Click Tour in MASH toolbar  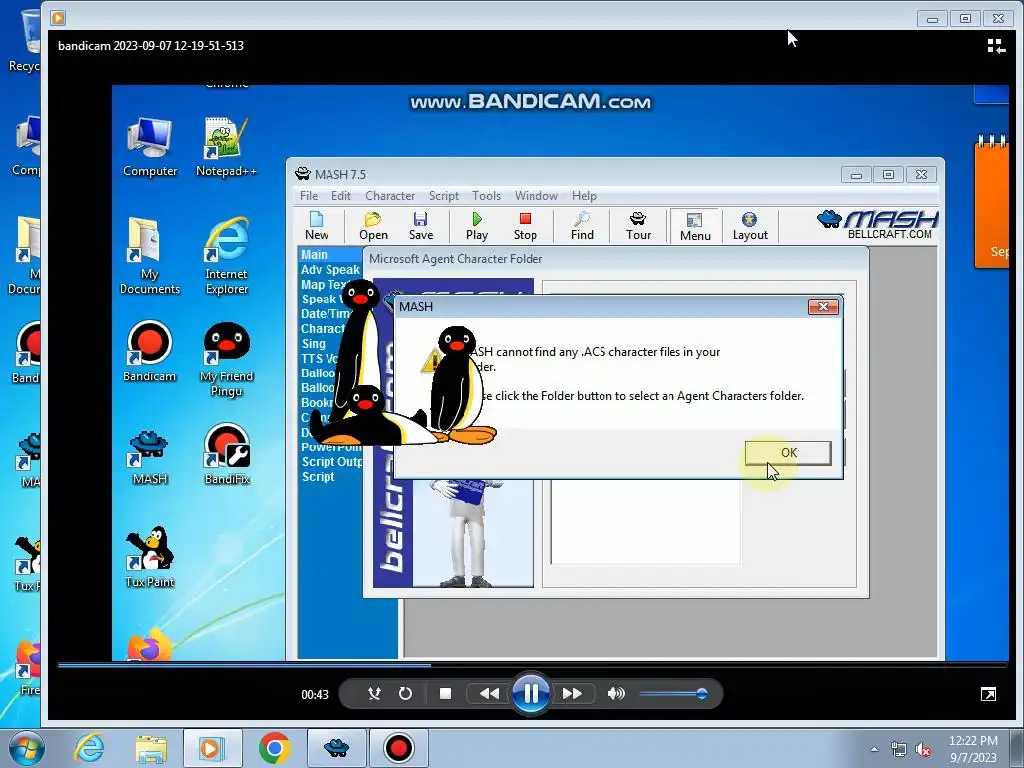(x=638, y=226)
